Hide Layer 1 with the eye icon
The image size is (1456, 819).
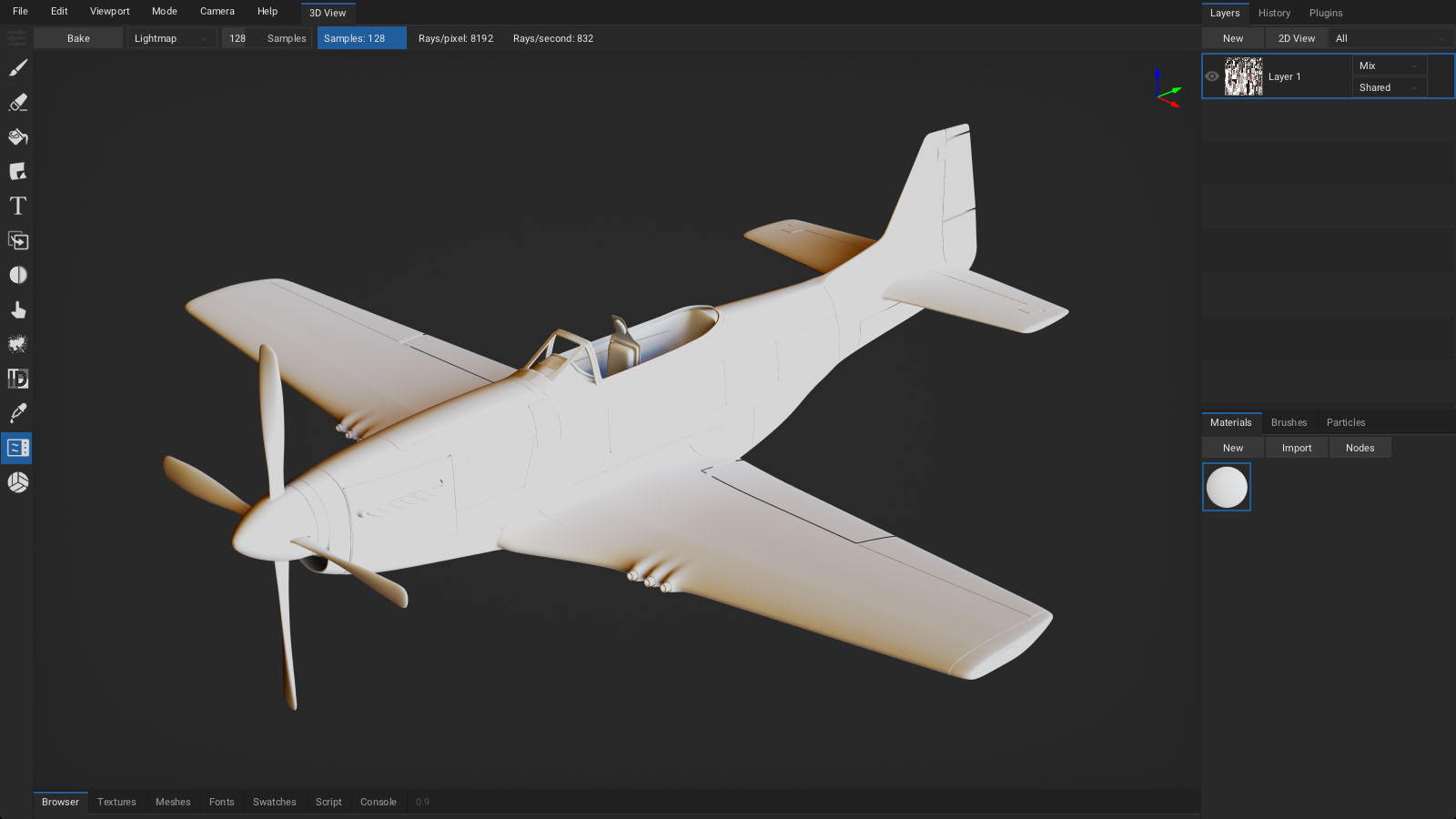(1212, 76)
